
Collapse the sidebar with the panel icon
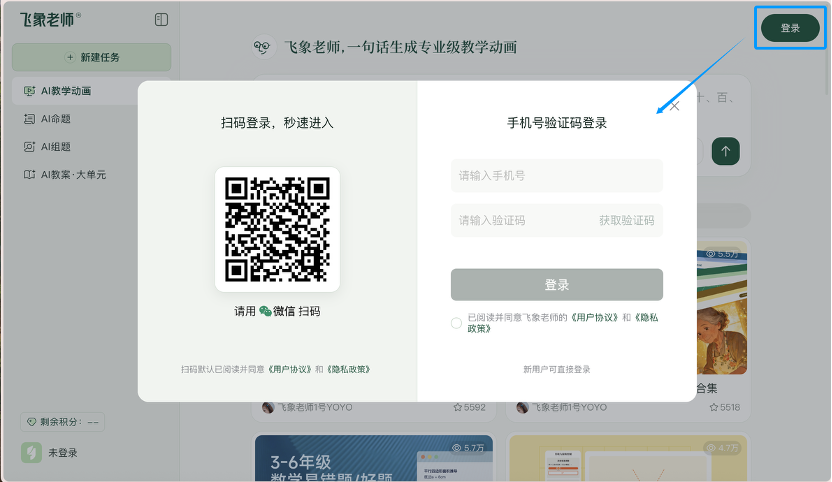(161, 20)
